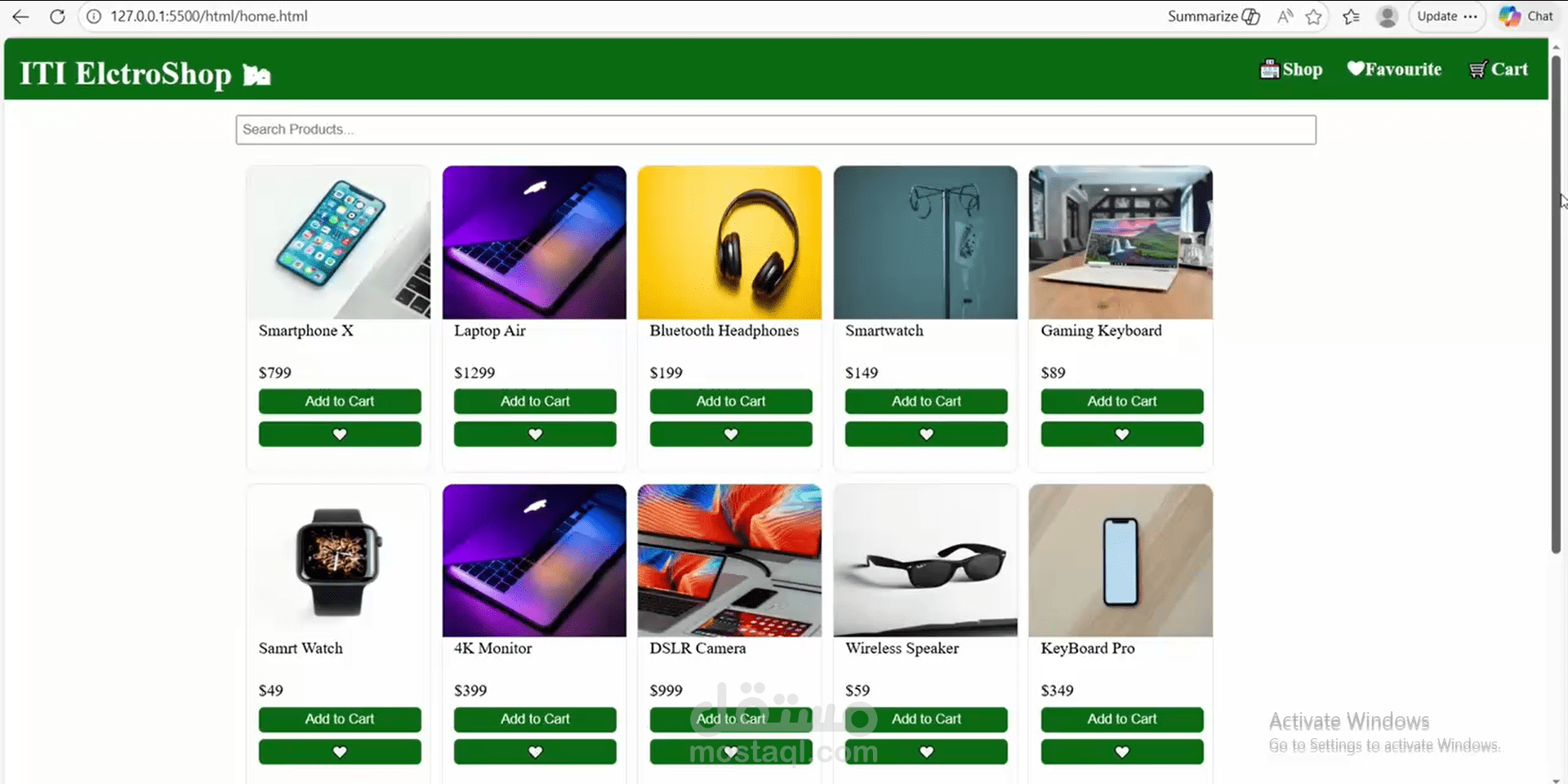The width and height of the screenshot is (1568, 784).
Task: Open the Copilot Chat icon
Action: pos(1512,16)
